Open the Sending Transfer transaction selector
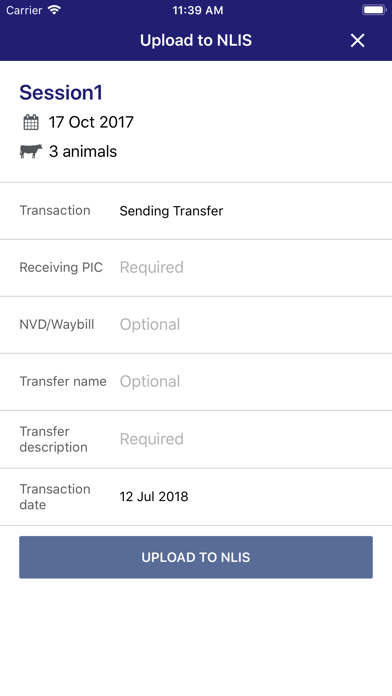392x696 pixels. click(196, 211)
